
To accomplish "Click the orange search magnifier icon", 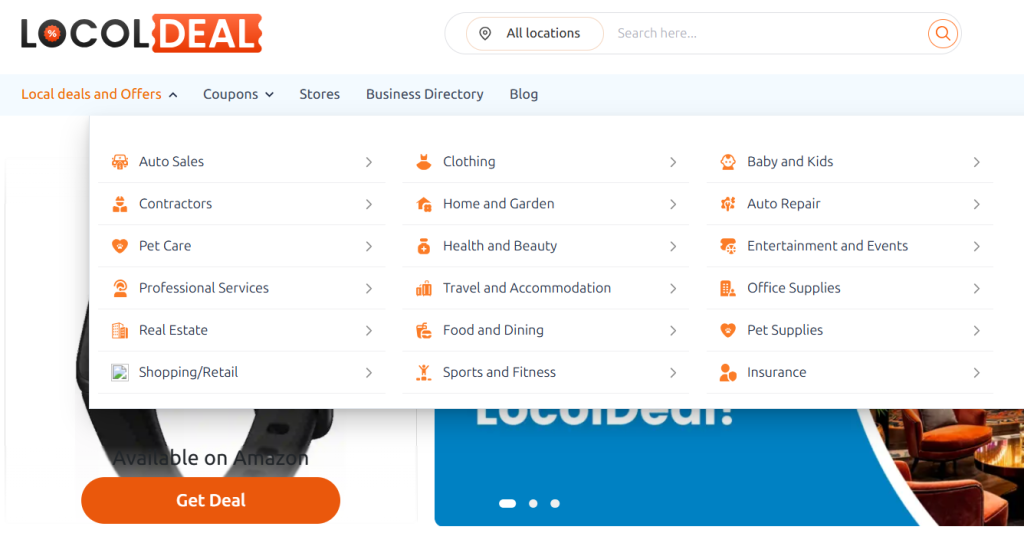I will (942, 33).
